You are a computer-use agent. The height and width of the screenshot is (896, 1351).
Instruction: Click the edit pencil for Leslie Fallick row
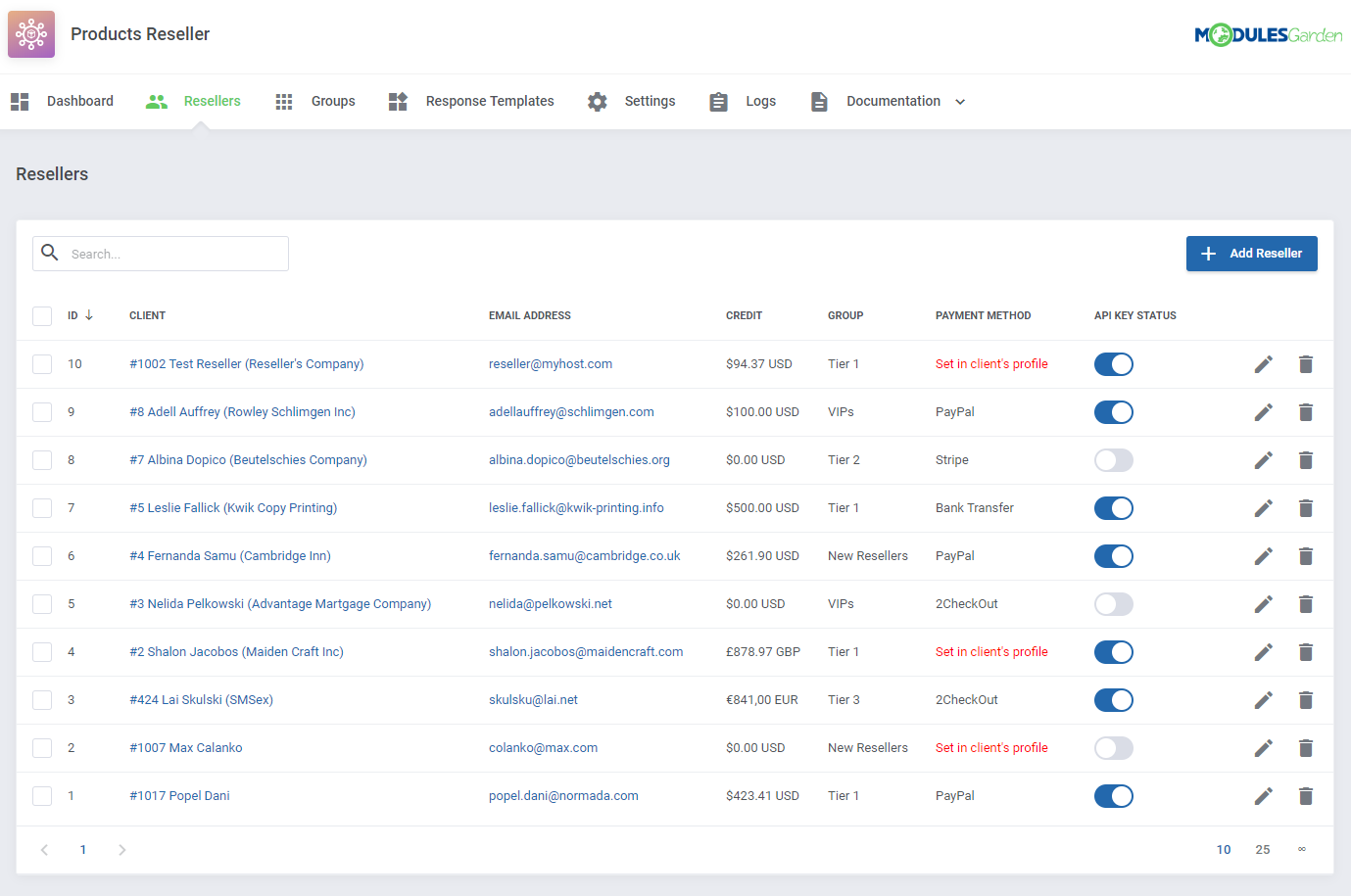tap(1263, 508)
